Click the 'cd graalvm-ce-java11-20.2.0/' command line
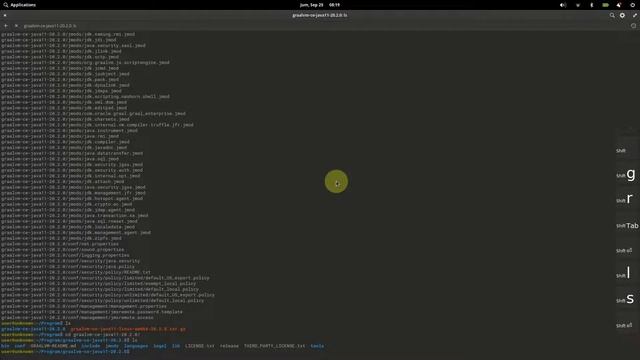This screenshot has height=360, width=640. tap(71, 335)
